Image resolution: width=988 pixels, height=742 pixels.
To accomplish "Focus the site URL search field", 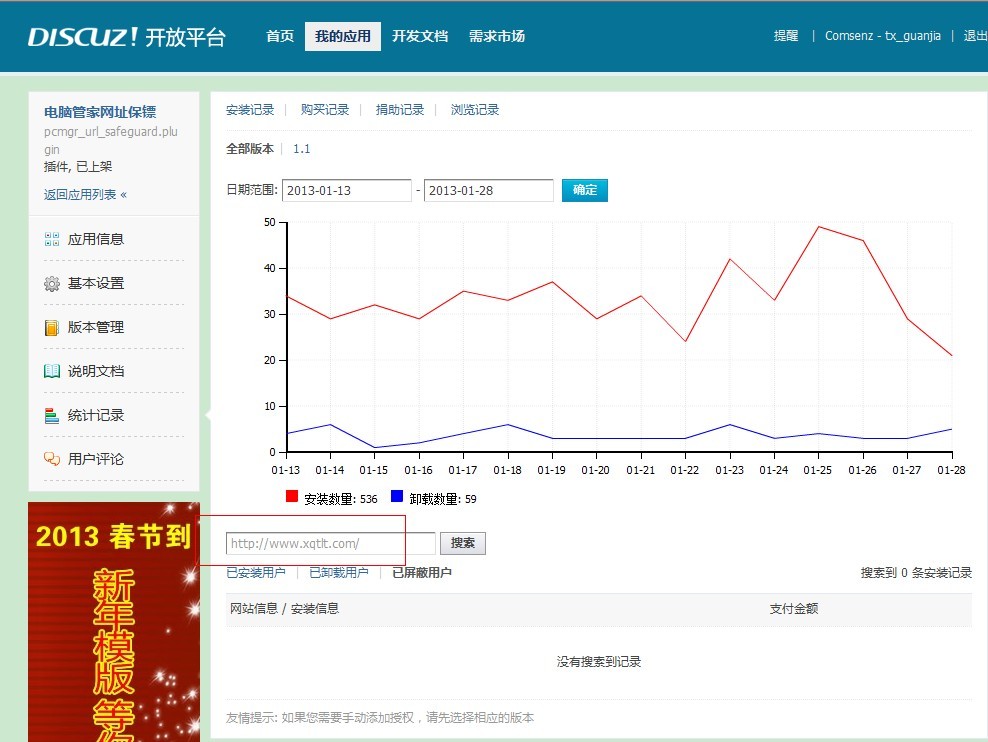I will [x=331, y=544].
